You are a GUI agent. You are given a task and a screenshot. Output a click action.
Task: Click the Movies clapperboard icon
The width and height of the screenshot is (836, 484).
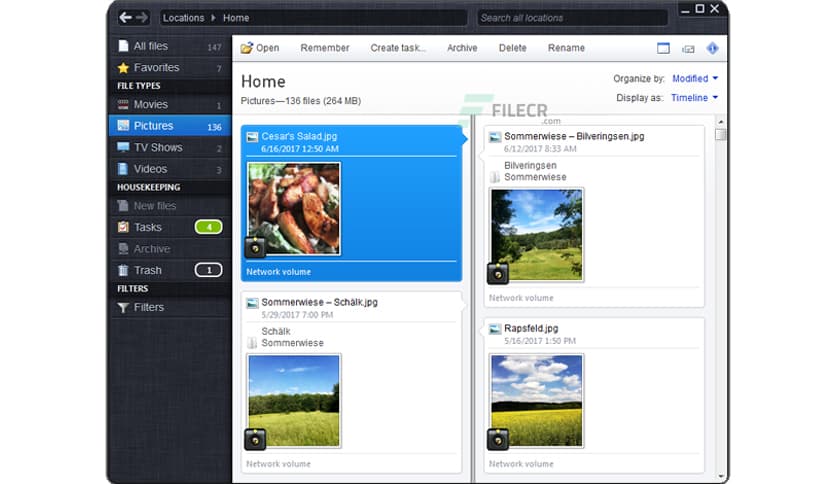pos(123,104)
